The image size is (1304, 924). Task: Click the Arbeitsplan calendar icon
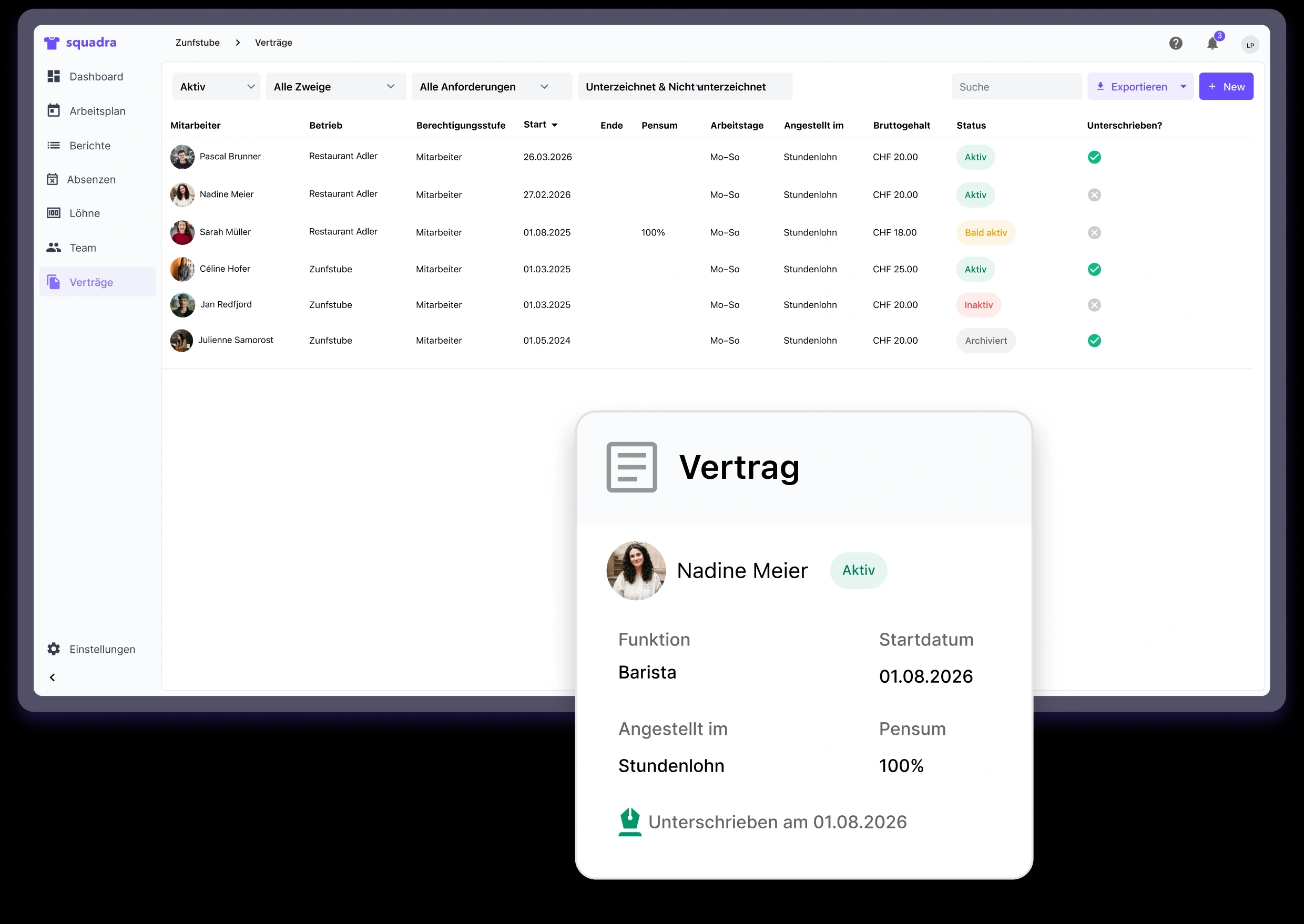click(54, 110)
